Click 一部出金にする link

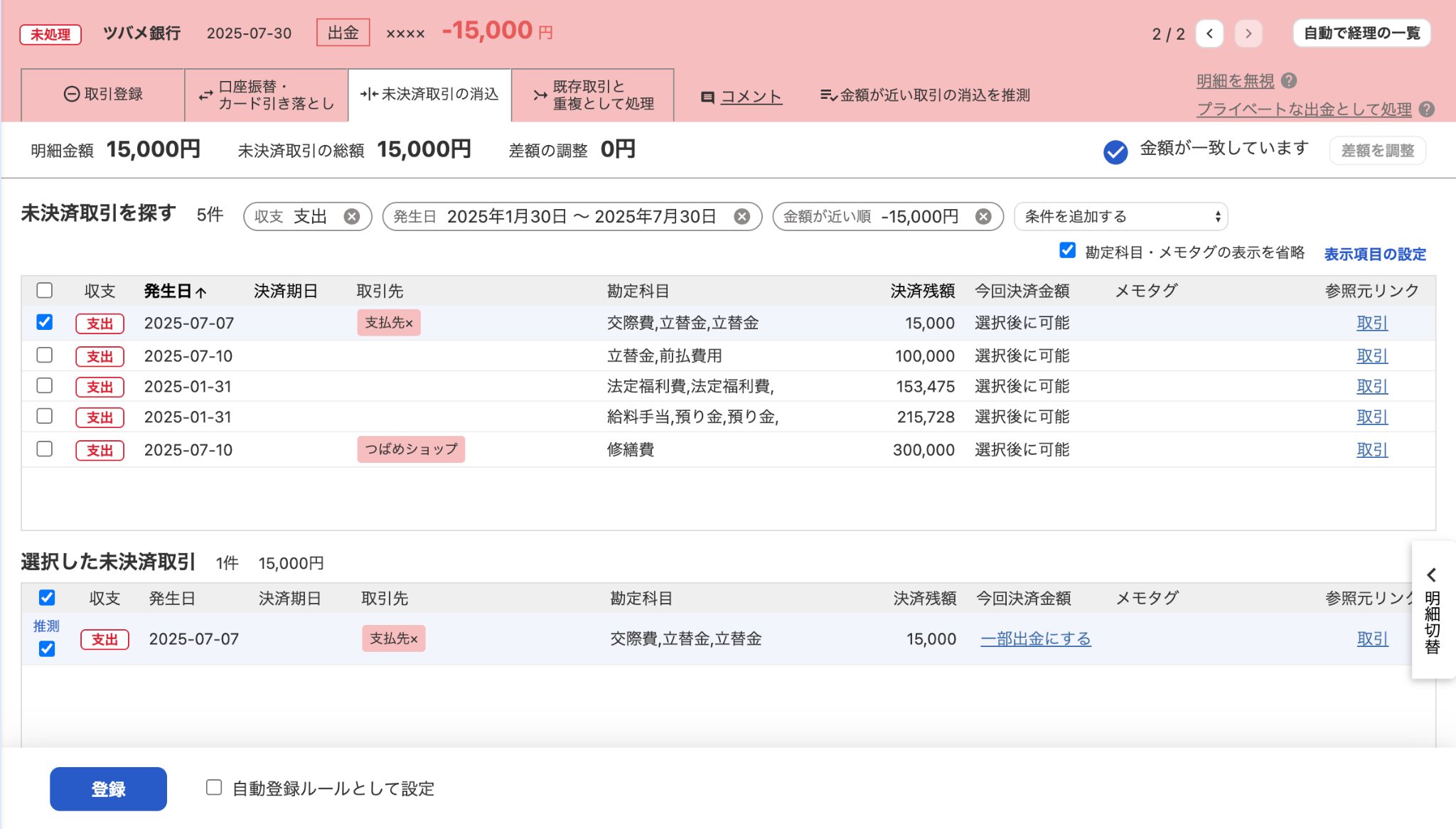(x=1036, y=639)
